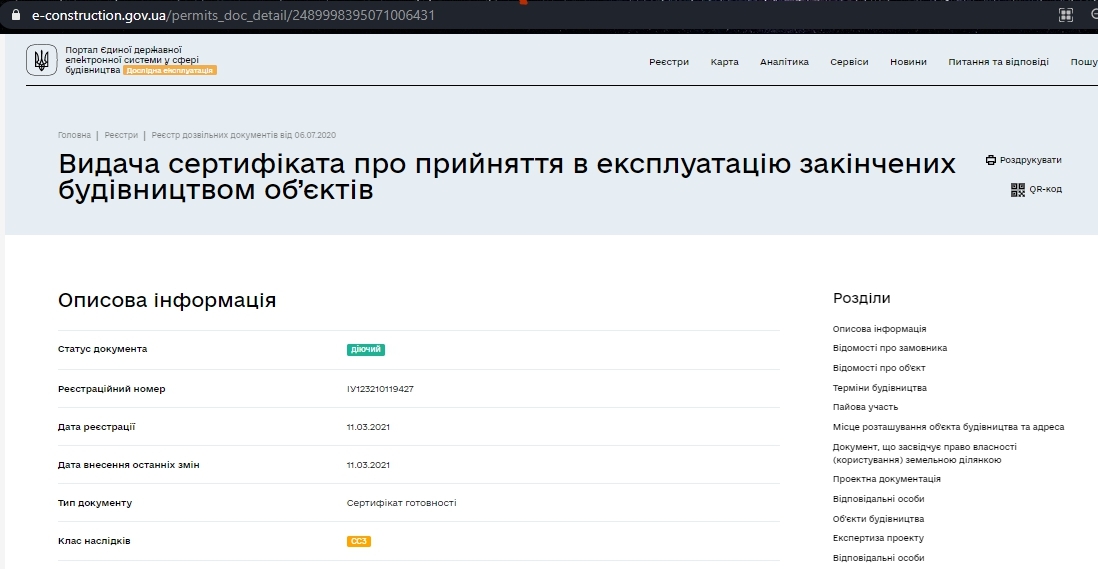Jump to the Проектна документація section
1098x569 pixels.
[887, 479]
